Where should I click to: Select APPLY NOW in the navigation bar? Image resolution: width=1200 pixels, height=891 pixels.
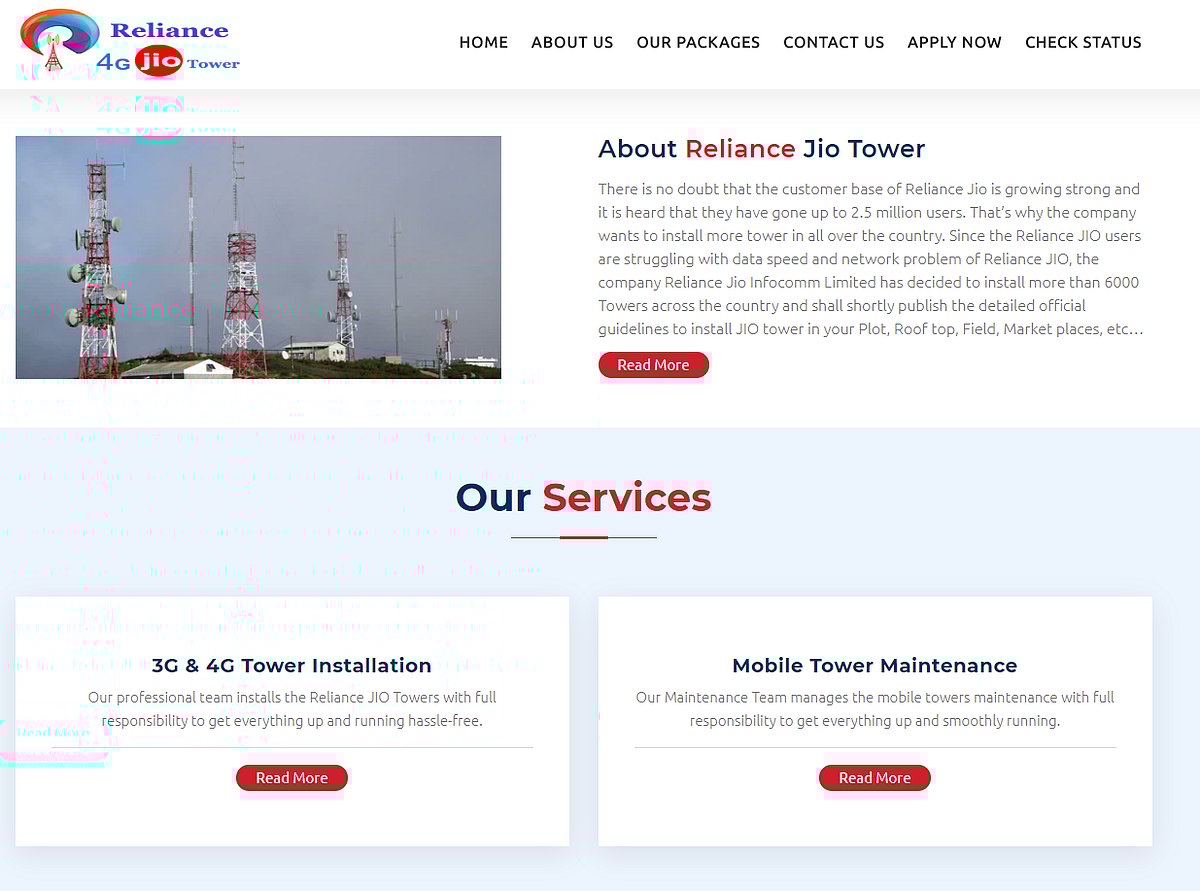954,42
